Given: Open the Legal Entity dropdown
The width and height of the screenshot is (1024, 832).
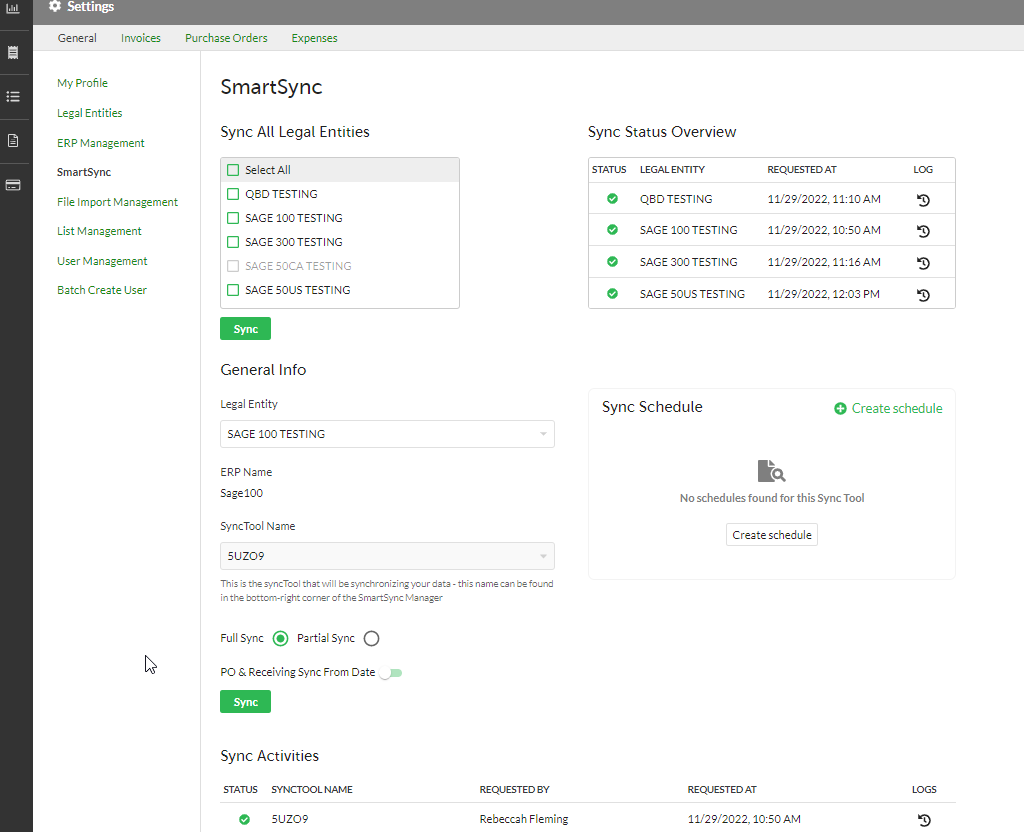Looking at the screenshot, I should 387,433.
